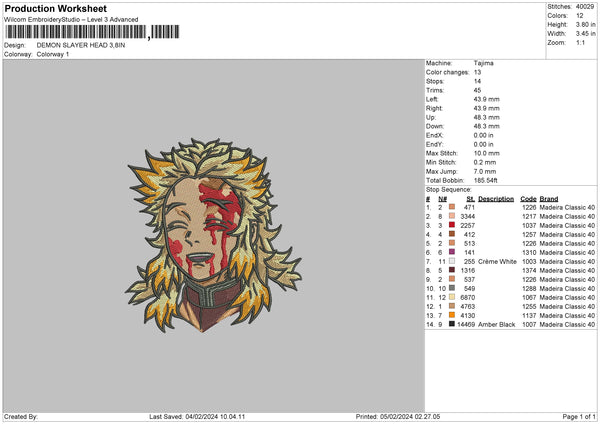
Task: Select the light peach swatch with code 1217
Action: click(x=452, y=216)
